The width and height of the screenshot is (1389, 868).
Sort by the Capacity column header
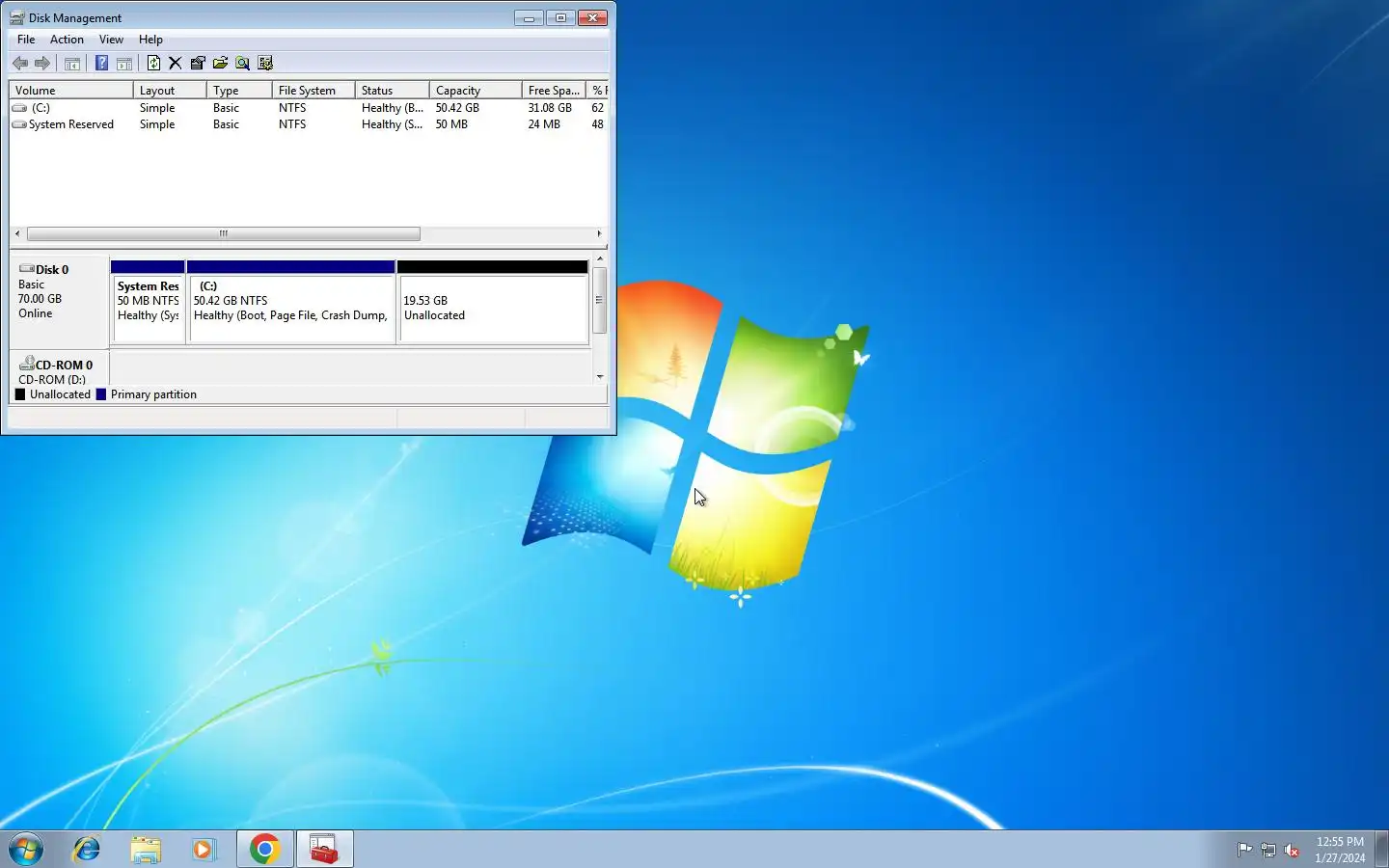[476, 90]
